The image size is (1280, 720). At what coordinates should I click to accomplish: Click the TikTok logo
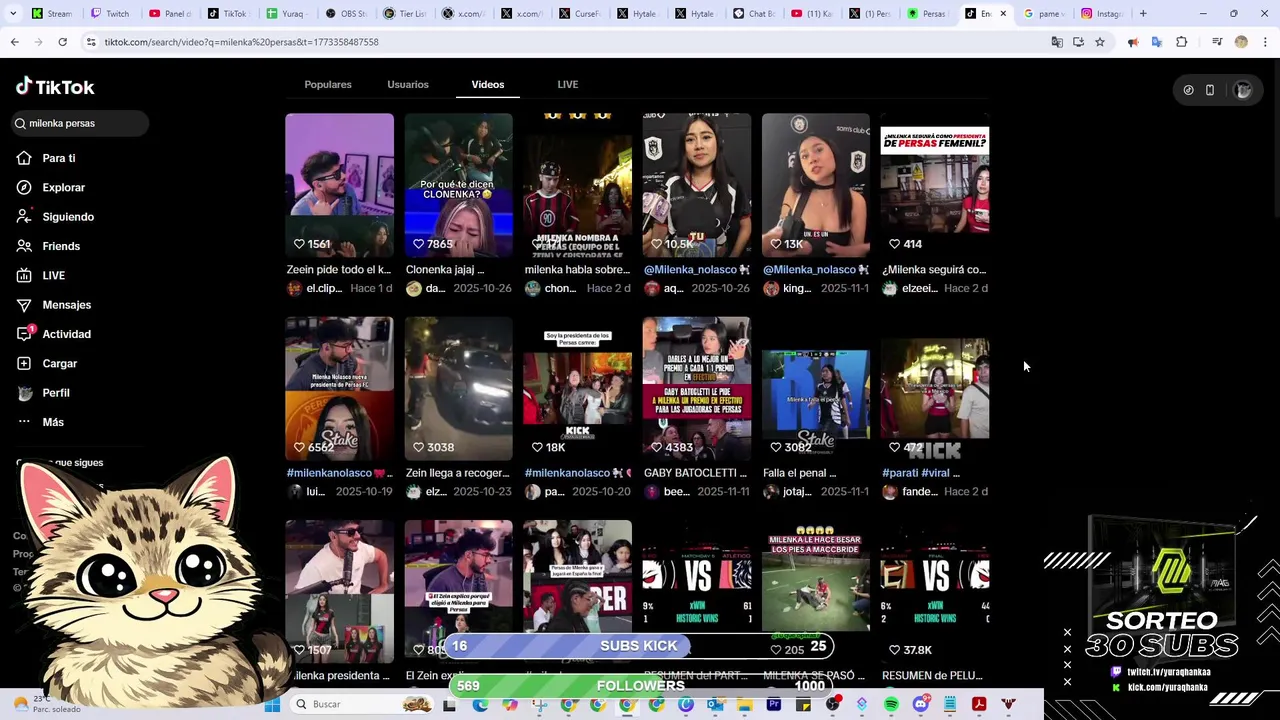click(x=55, y=87)
